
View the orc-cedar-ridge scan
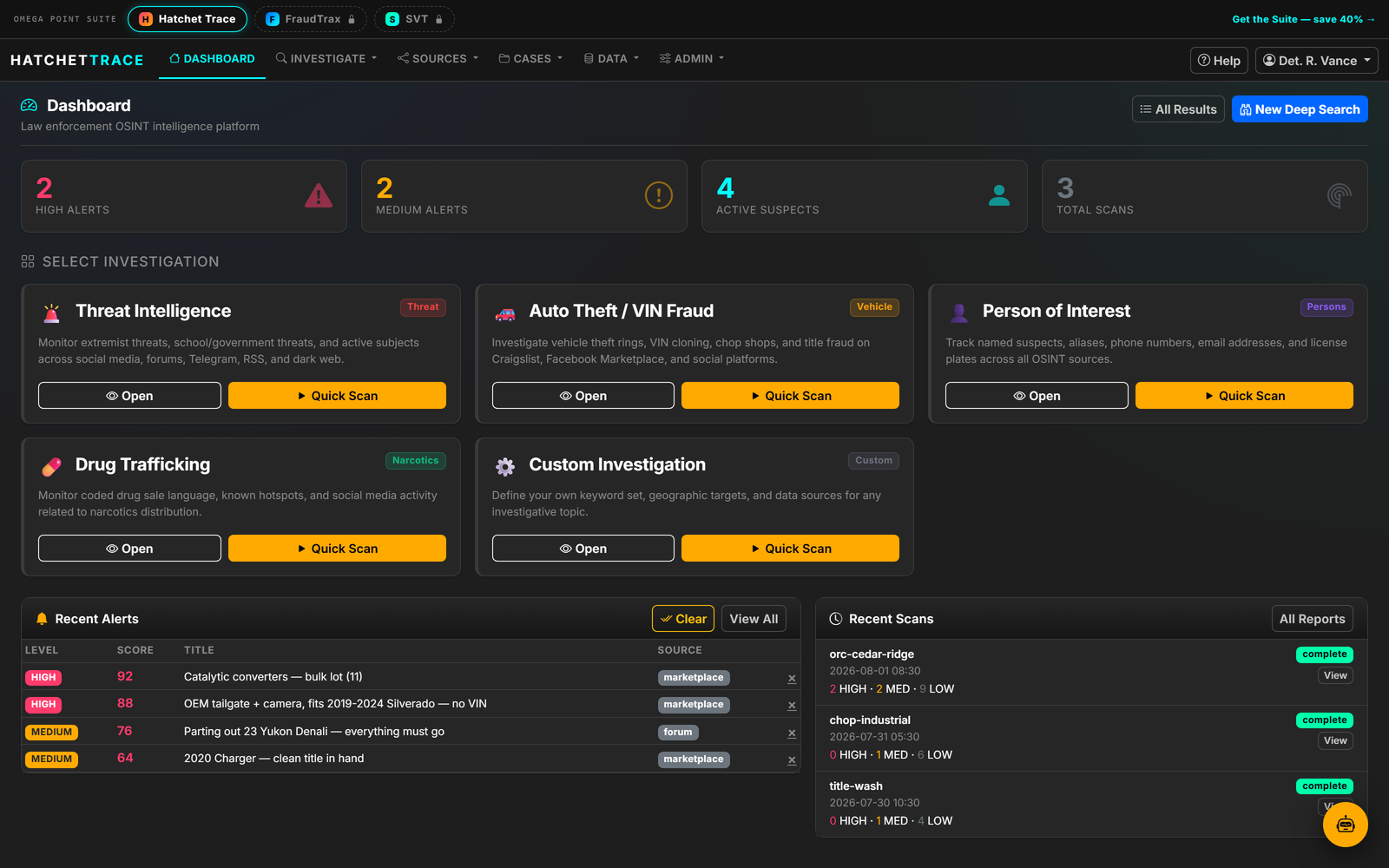[x=1335, y=675]
